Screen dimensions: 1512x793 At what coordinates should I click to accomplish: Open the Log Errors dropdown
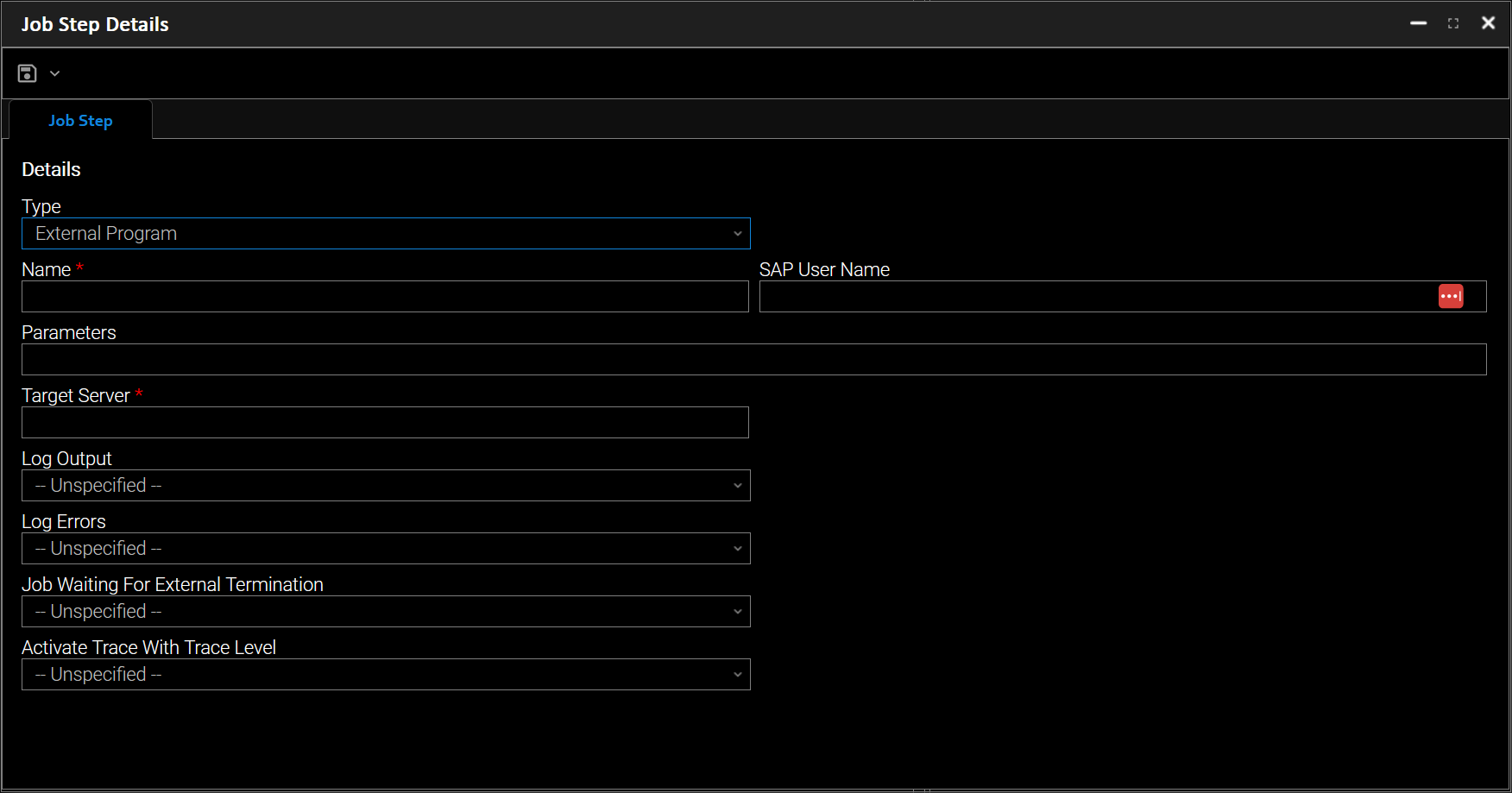(x=386, y=549)
